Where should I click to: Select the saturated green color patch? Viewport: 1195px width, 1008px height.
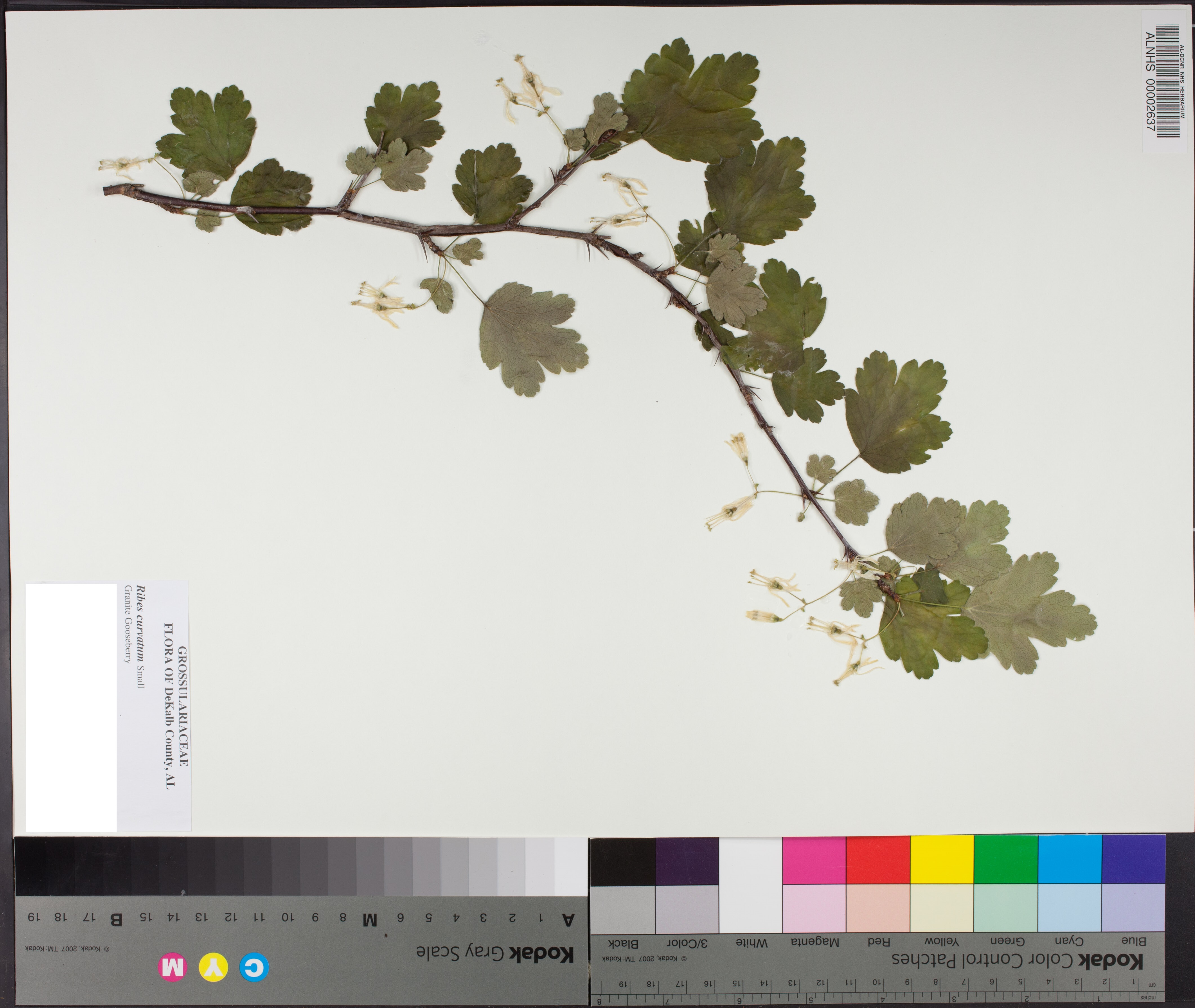pyautogui.click(x=1006, y=859)
